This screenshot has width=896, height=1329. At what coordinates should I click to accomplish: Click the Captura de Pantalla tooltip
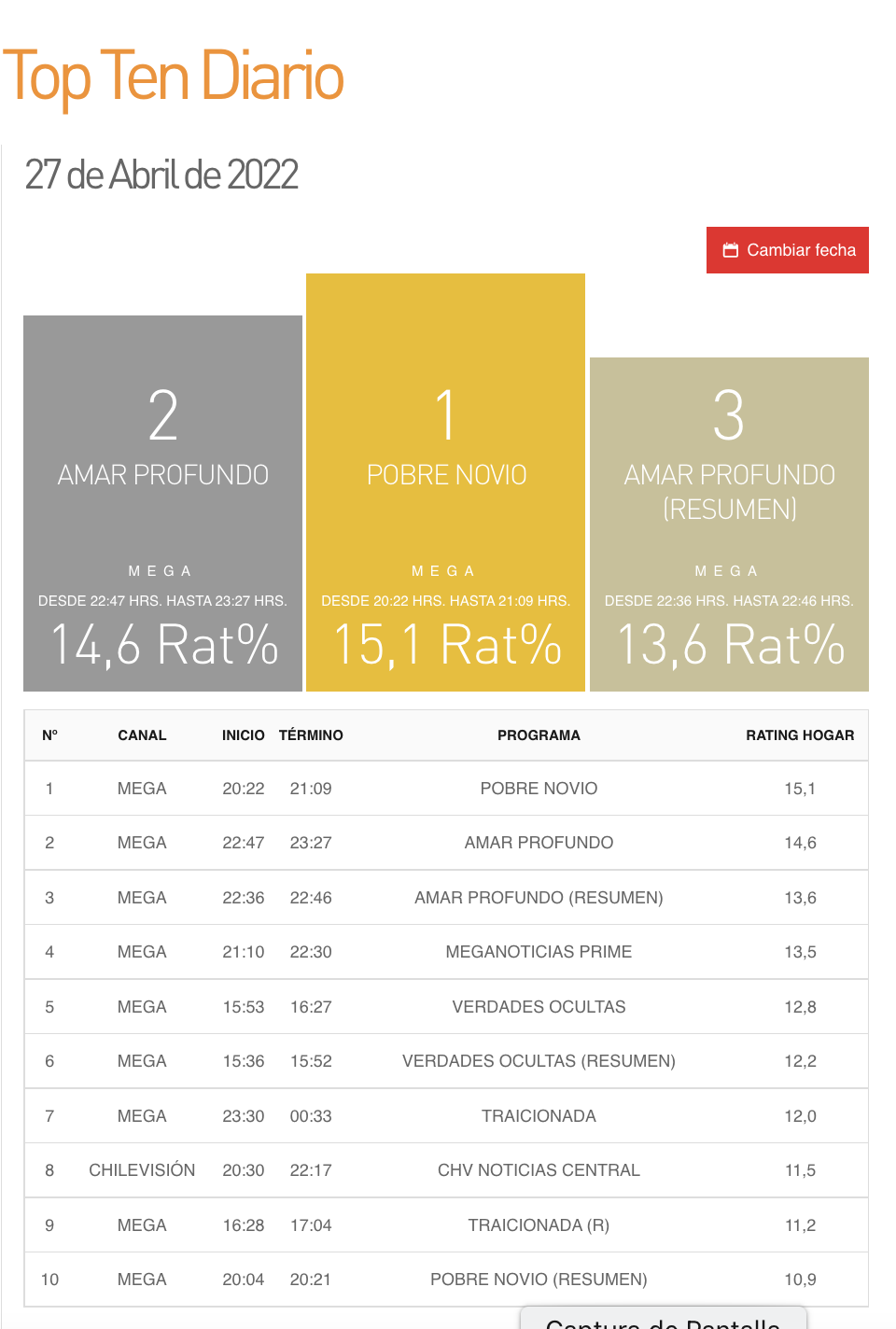point(663,1321)
